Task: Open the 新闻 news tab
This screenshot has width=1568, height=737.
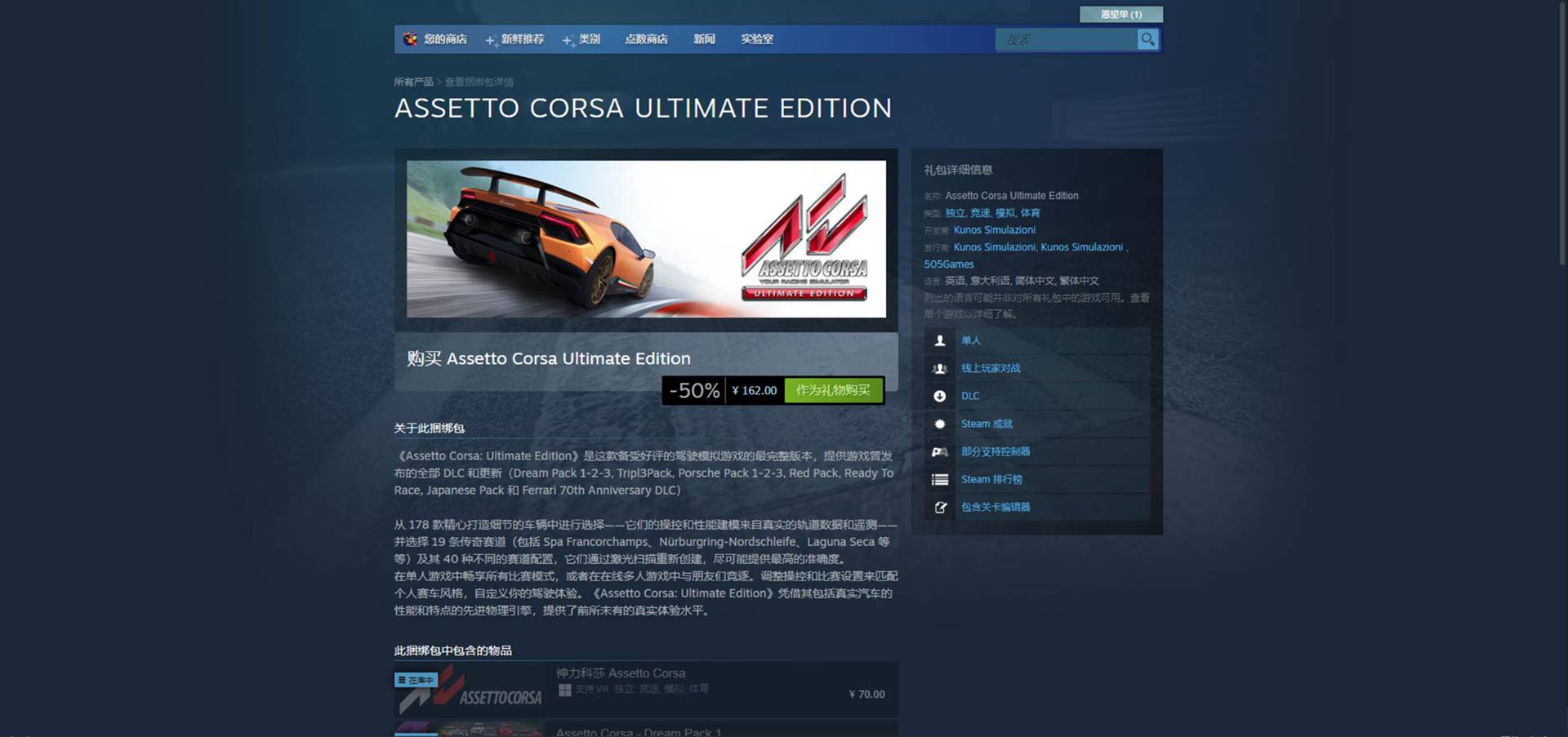Action: click(x=704, y=39)
